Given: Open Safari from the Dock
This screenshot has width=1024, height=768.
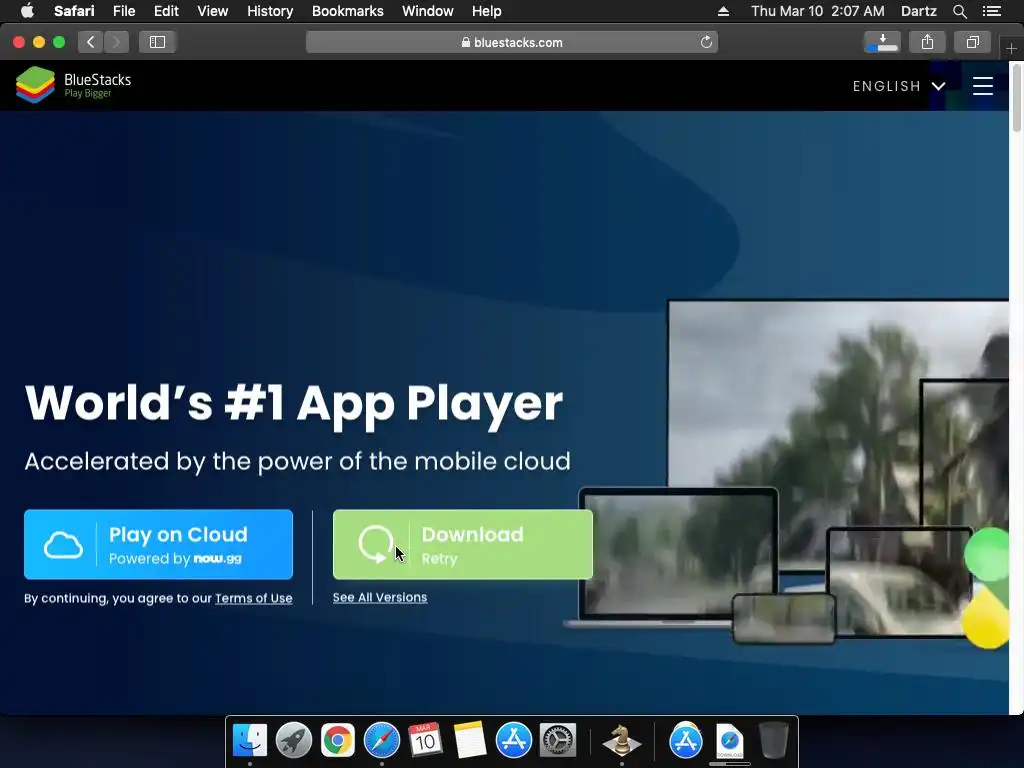Looking at the screenshot, I should tap(381, 740).
